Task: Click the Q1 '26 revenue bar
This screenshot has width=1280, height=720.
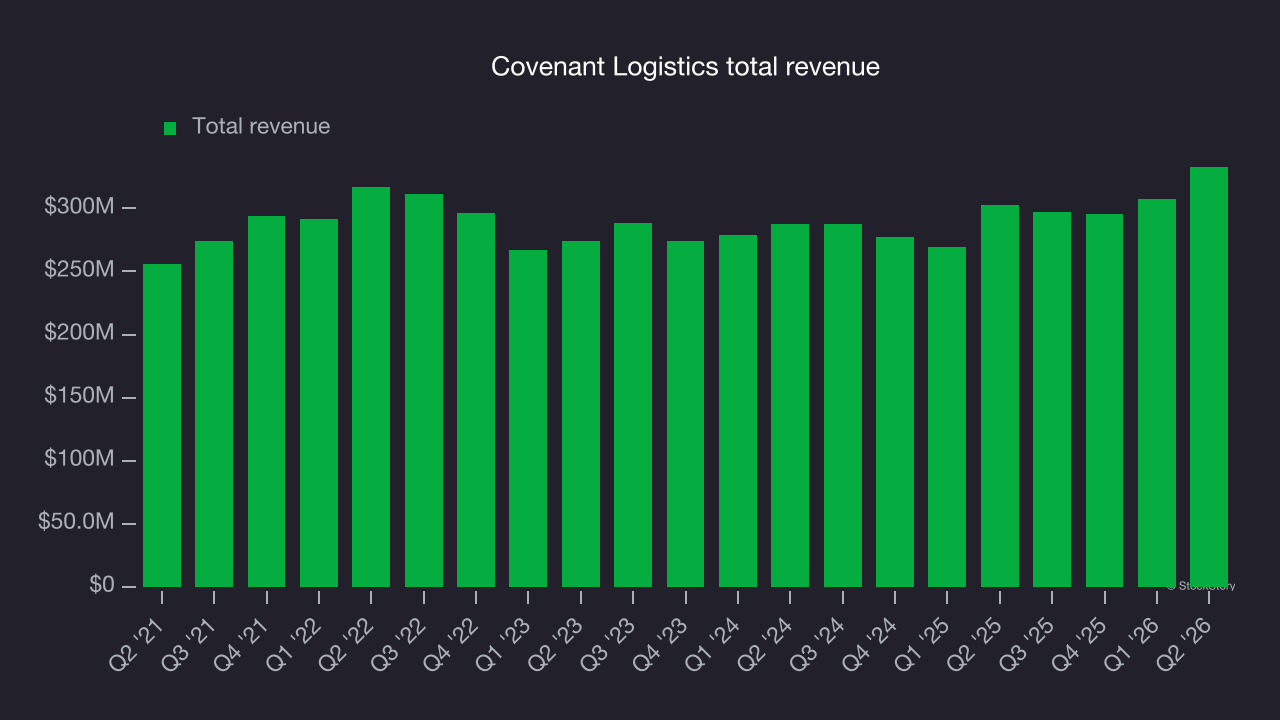Action: tap(1157, 393)
